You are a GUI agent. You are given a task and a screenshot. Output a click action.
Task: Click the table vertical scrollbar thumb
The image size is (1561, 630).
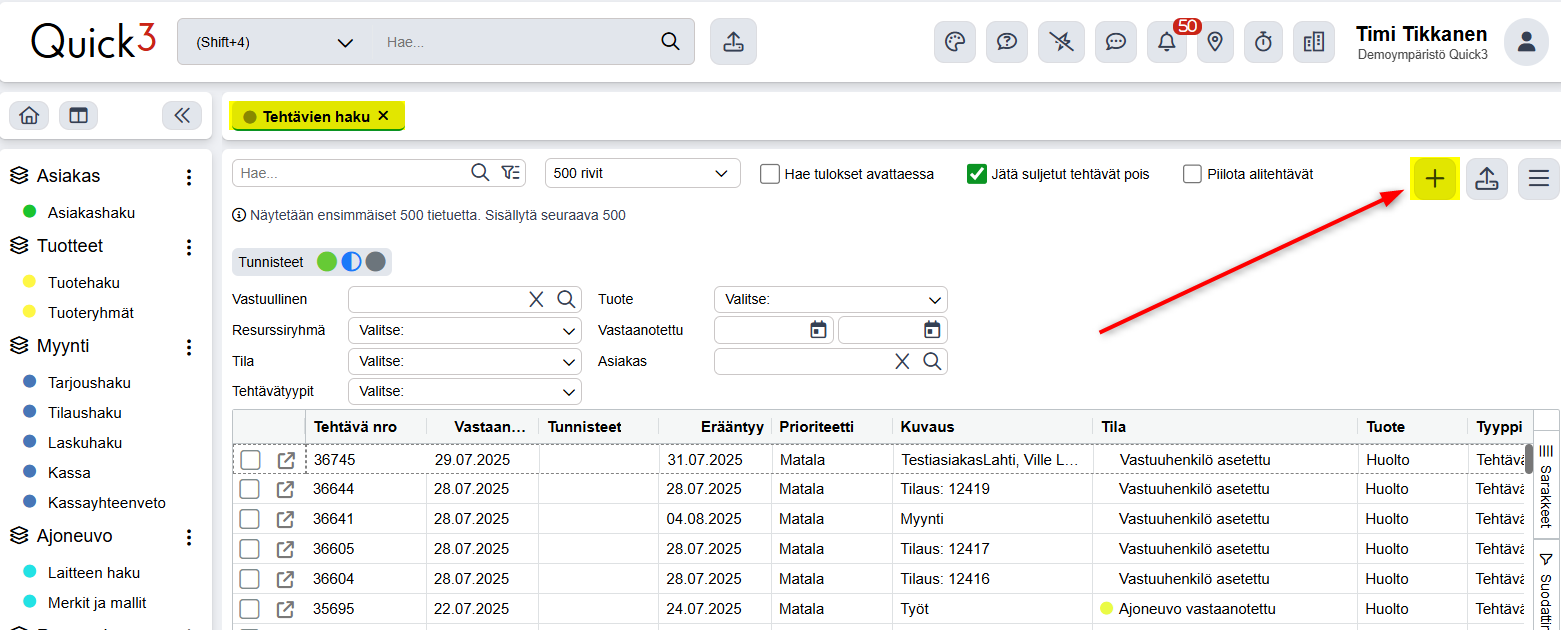tap(1528, 459)
